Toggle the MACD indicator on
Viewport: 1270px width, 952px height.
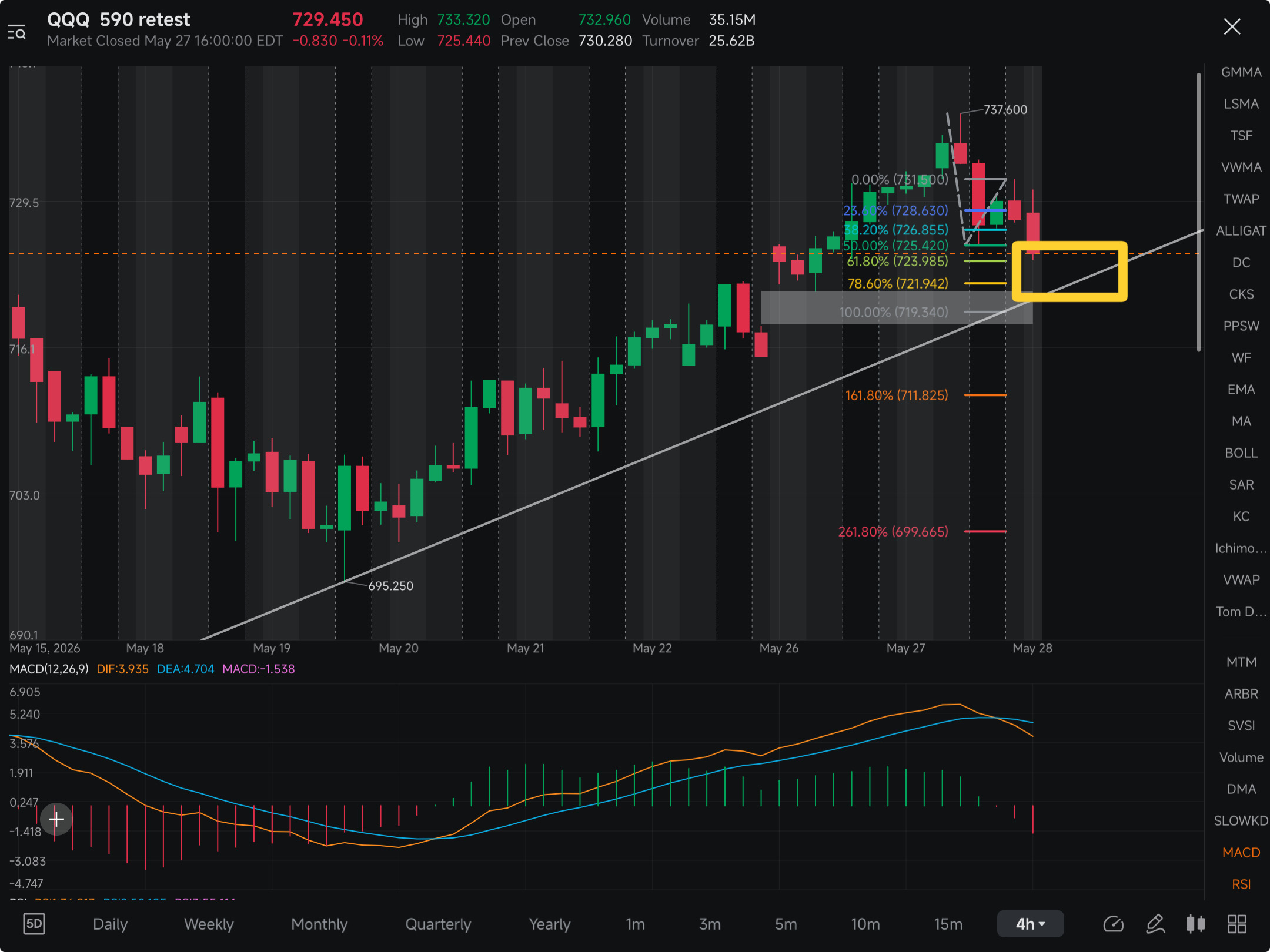click(x=1241, y=852)
